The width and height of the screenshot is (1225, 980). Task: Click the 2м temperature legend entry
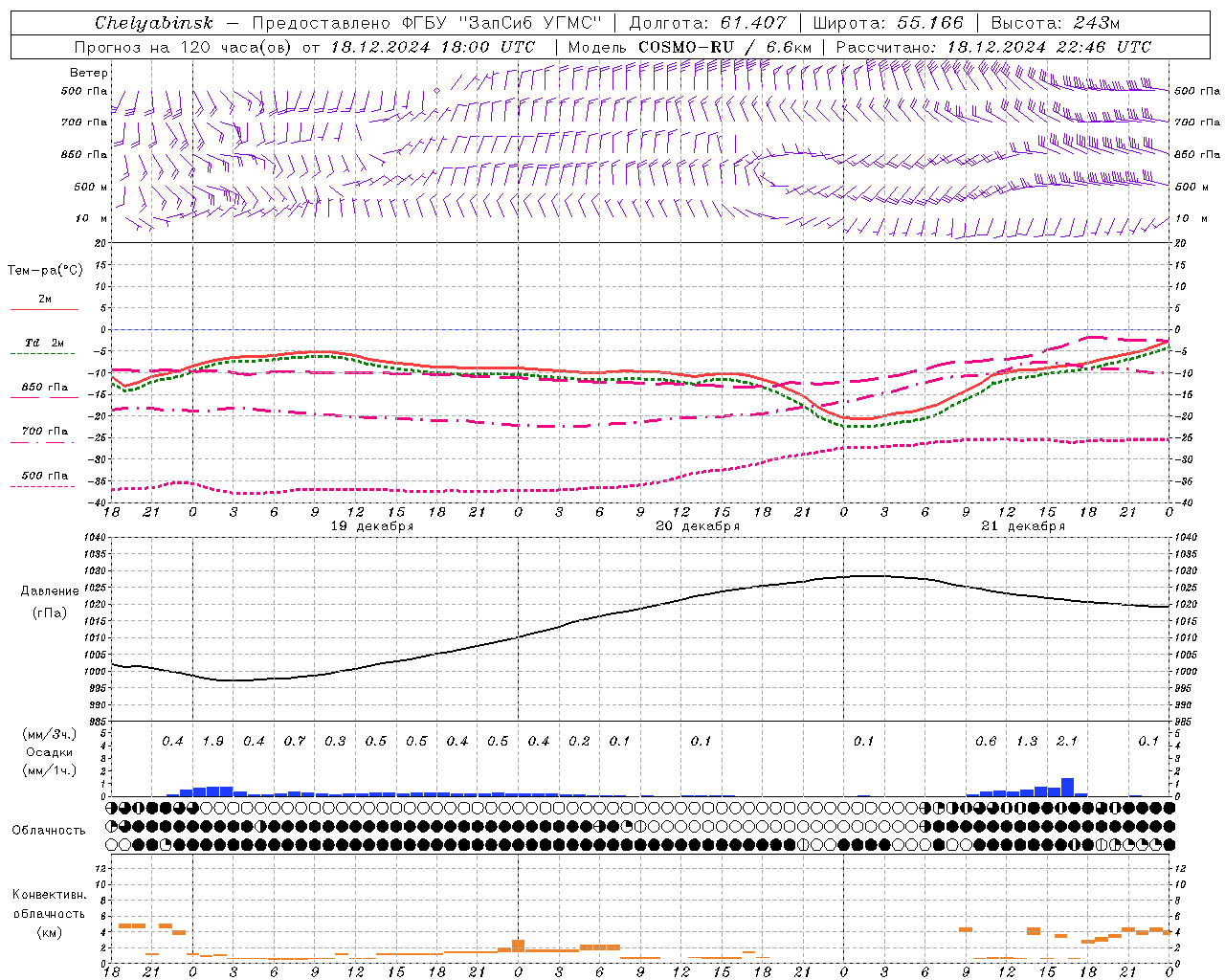(44, 299)
